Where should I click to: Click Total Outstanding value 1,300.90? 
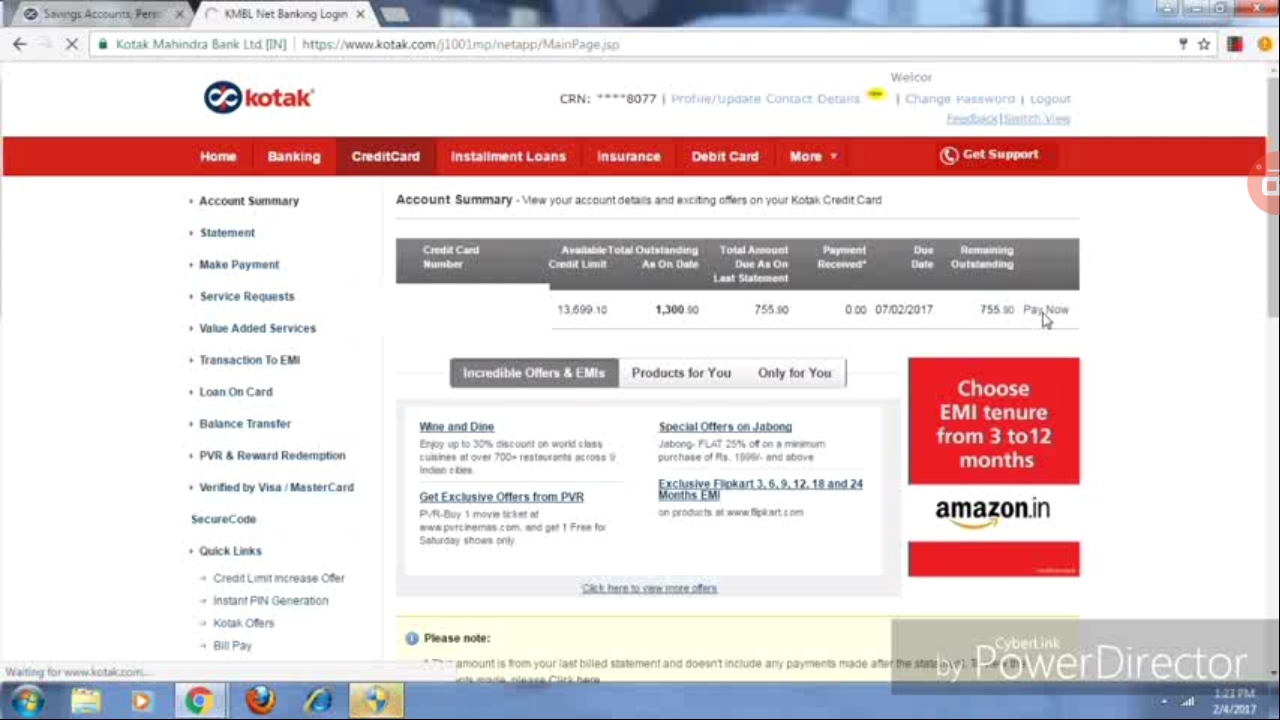(677, 310)
